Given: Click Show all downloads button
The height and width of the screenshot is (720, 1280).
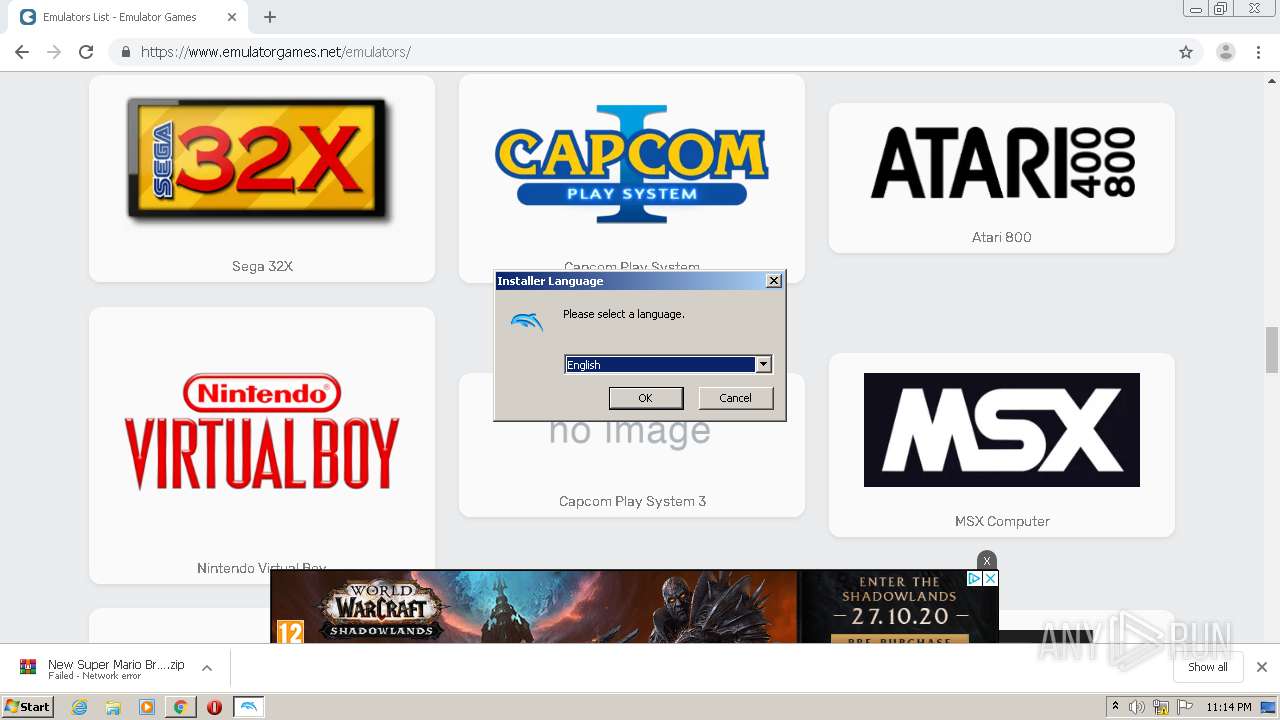Looking at the screenshot, I should [1207, 667].
